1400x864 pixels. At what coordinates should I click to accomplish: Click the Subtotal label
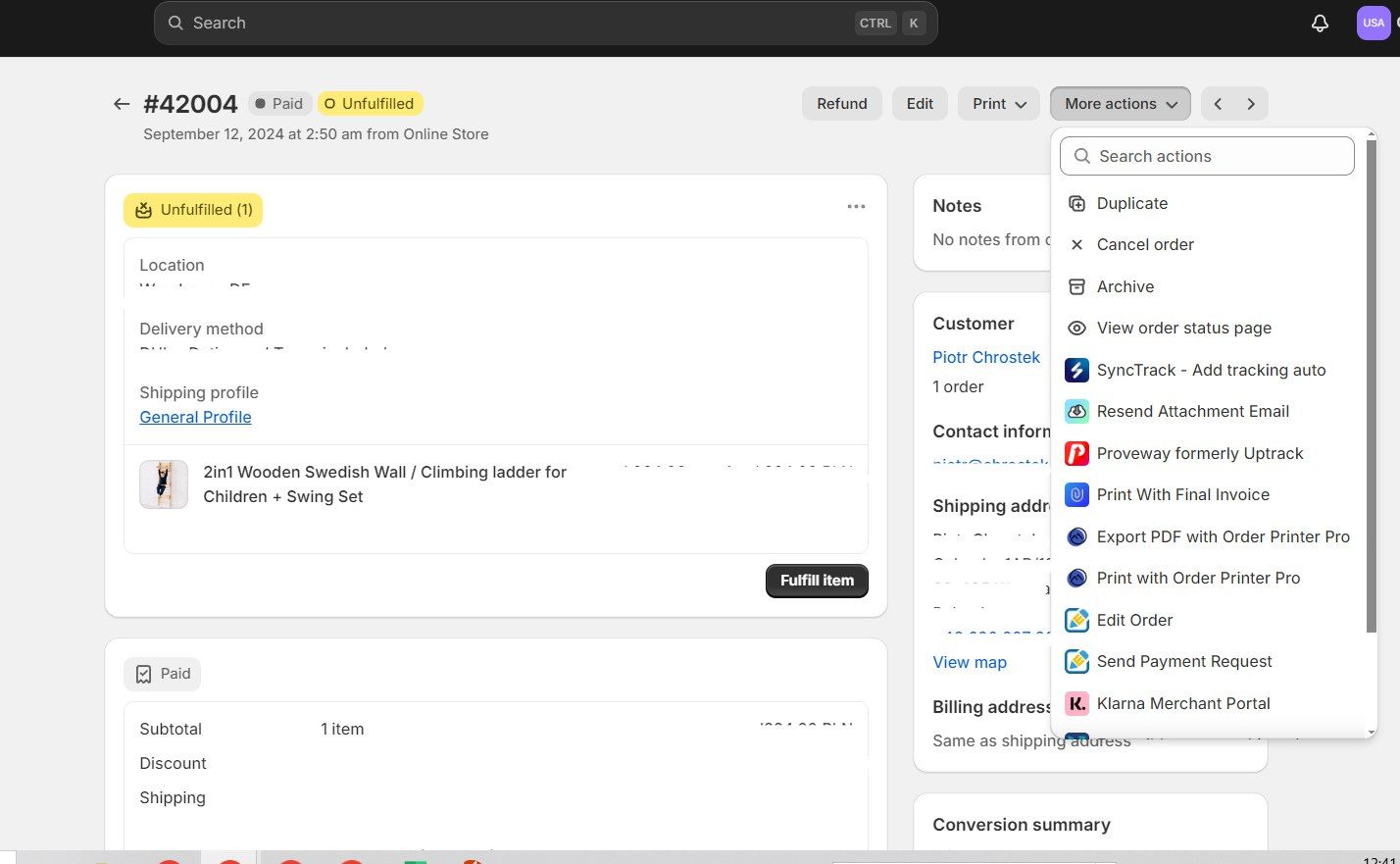[x=171, y=729]
